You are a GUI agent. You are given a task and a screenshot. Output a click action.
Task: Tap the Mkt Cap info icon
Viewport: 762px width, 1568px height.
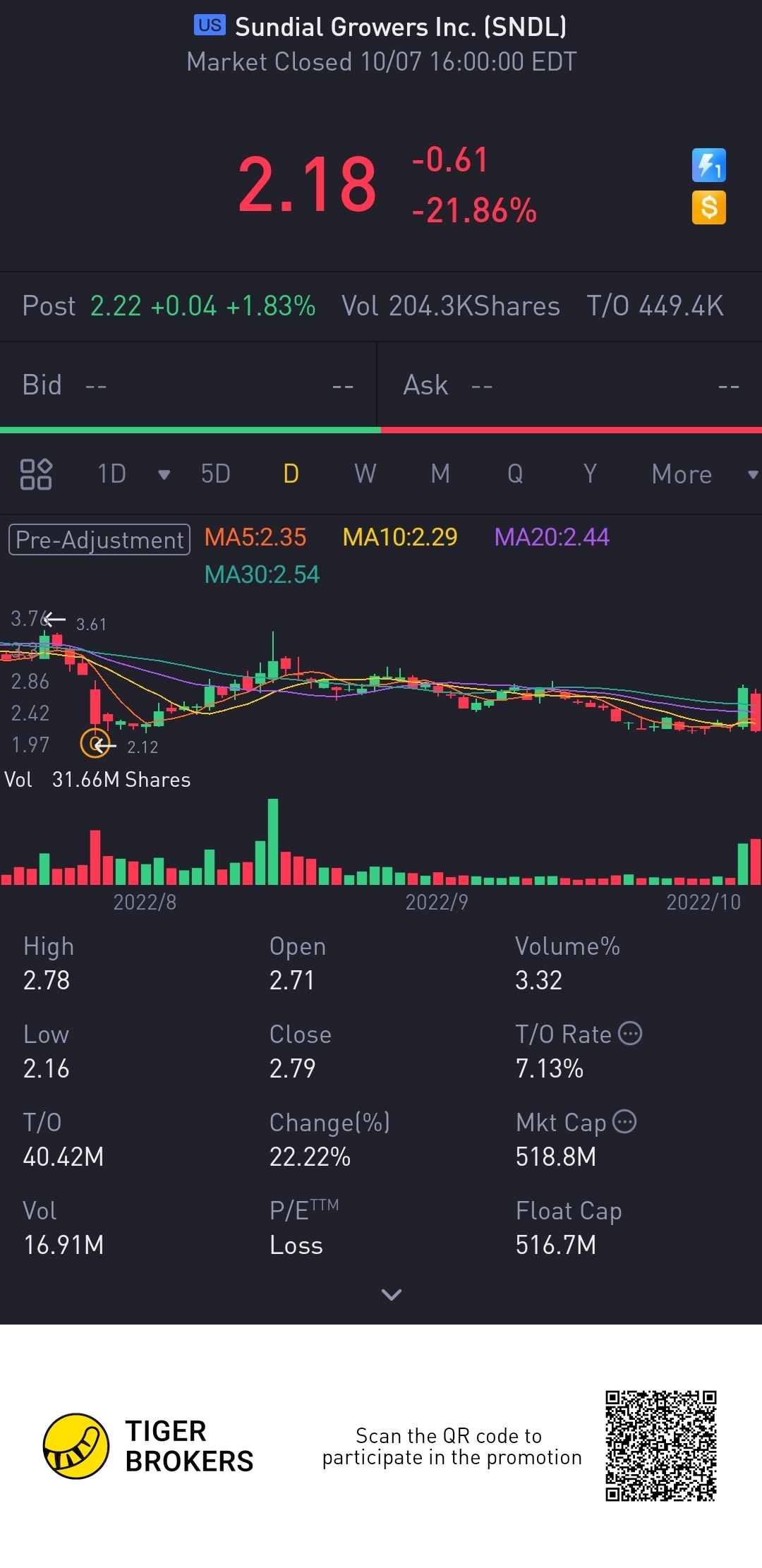[624, 1121]
